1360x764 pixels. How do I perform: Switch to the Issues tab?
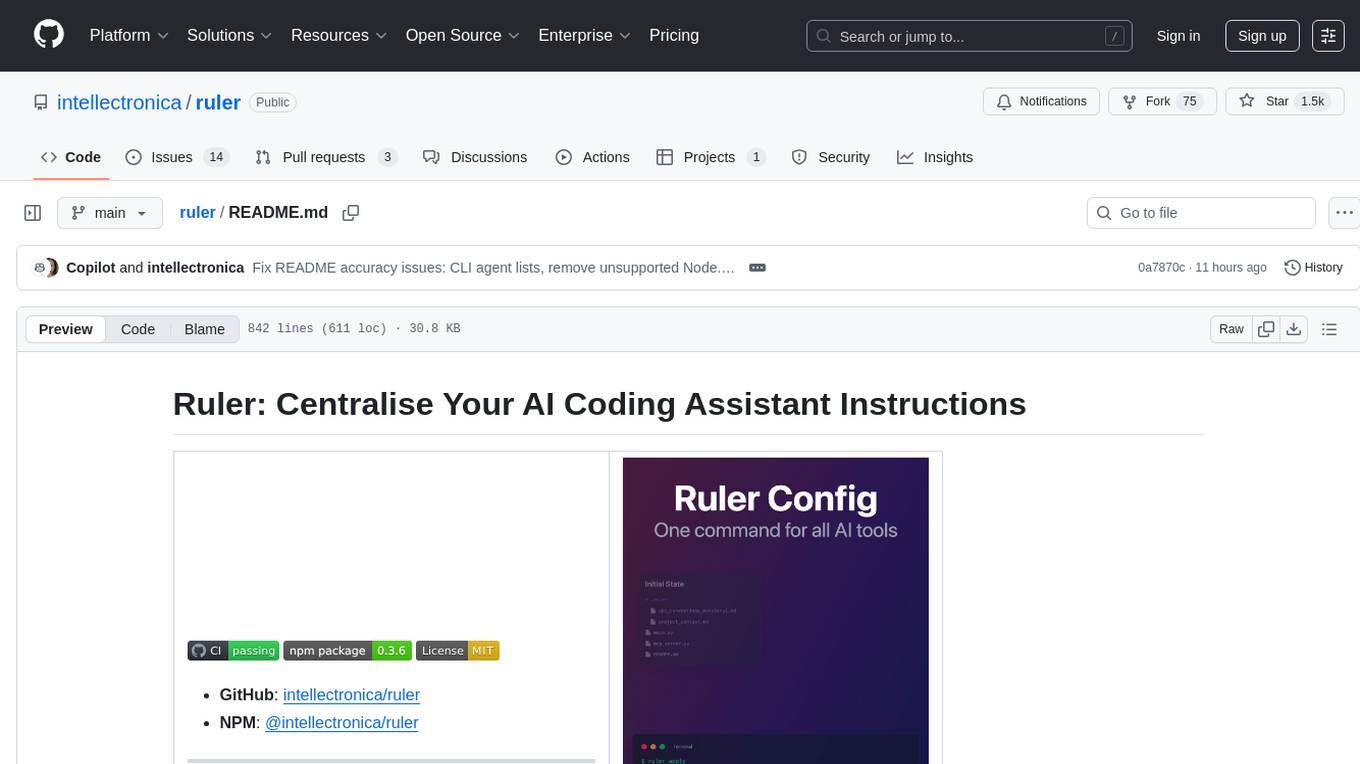point(177,157)
